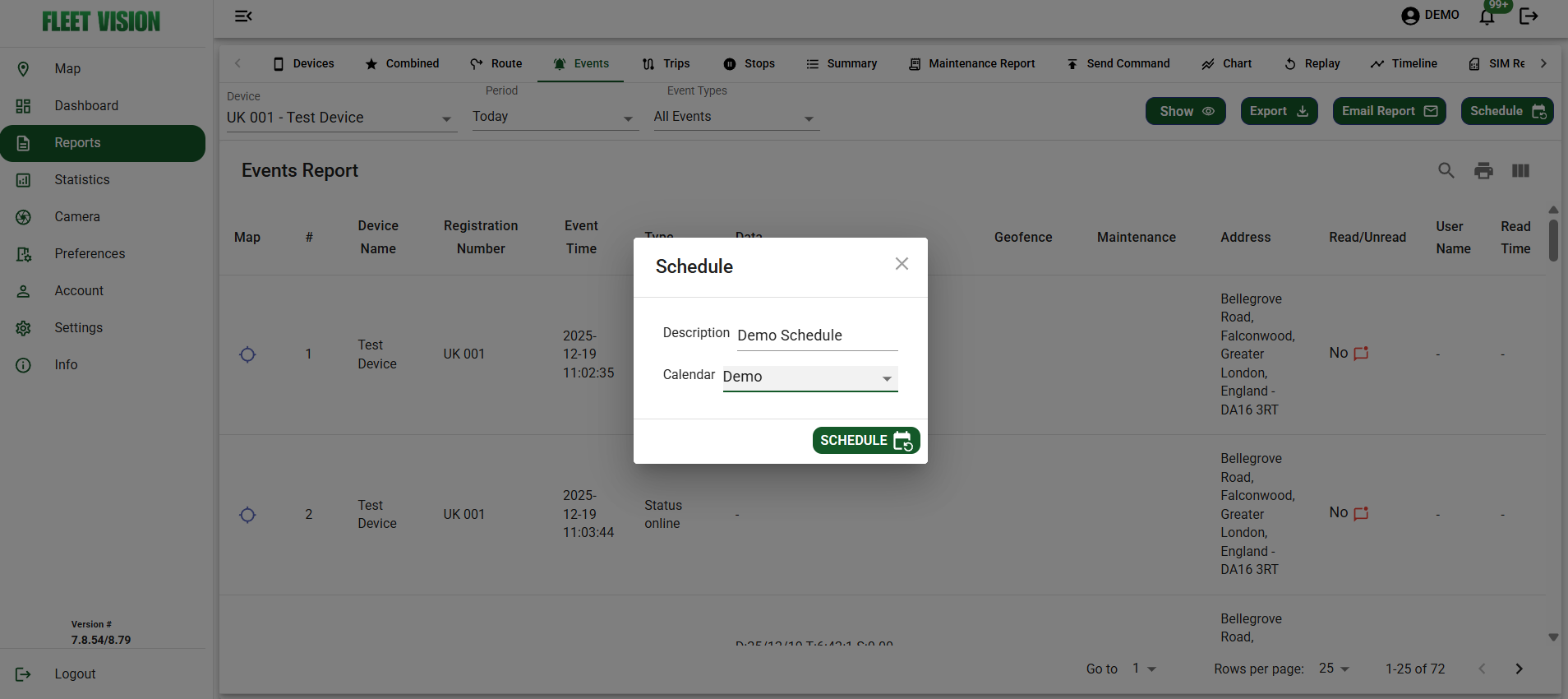Switch to the Trips tab

[x=666, y=63]
